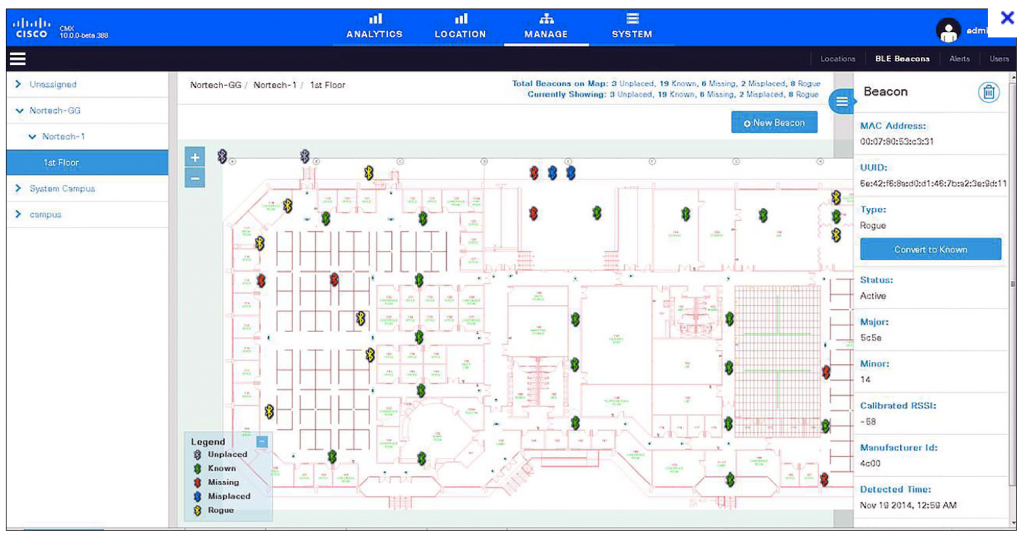Expand the Unassigned tree node
This screenshot has height=538, width=1024.
(19, 85)
